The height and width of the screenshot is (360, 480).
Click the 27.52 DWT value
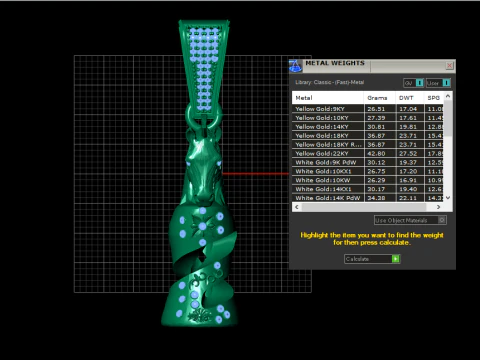(408, 154)
